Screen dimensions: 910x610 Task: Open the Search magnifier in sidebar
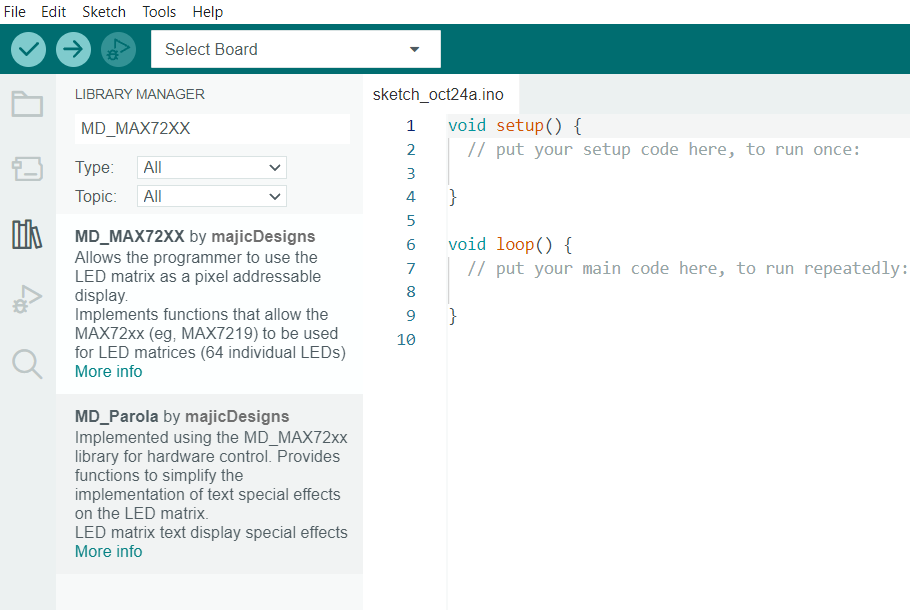click(27, 364)
